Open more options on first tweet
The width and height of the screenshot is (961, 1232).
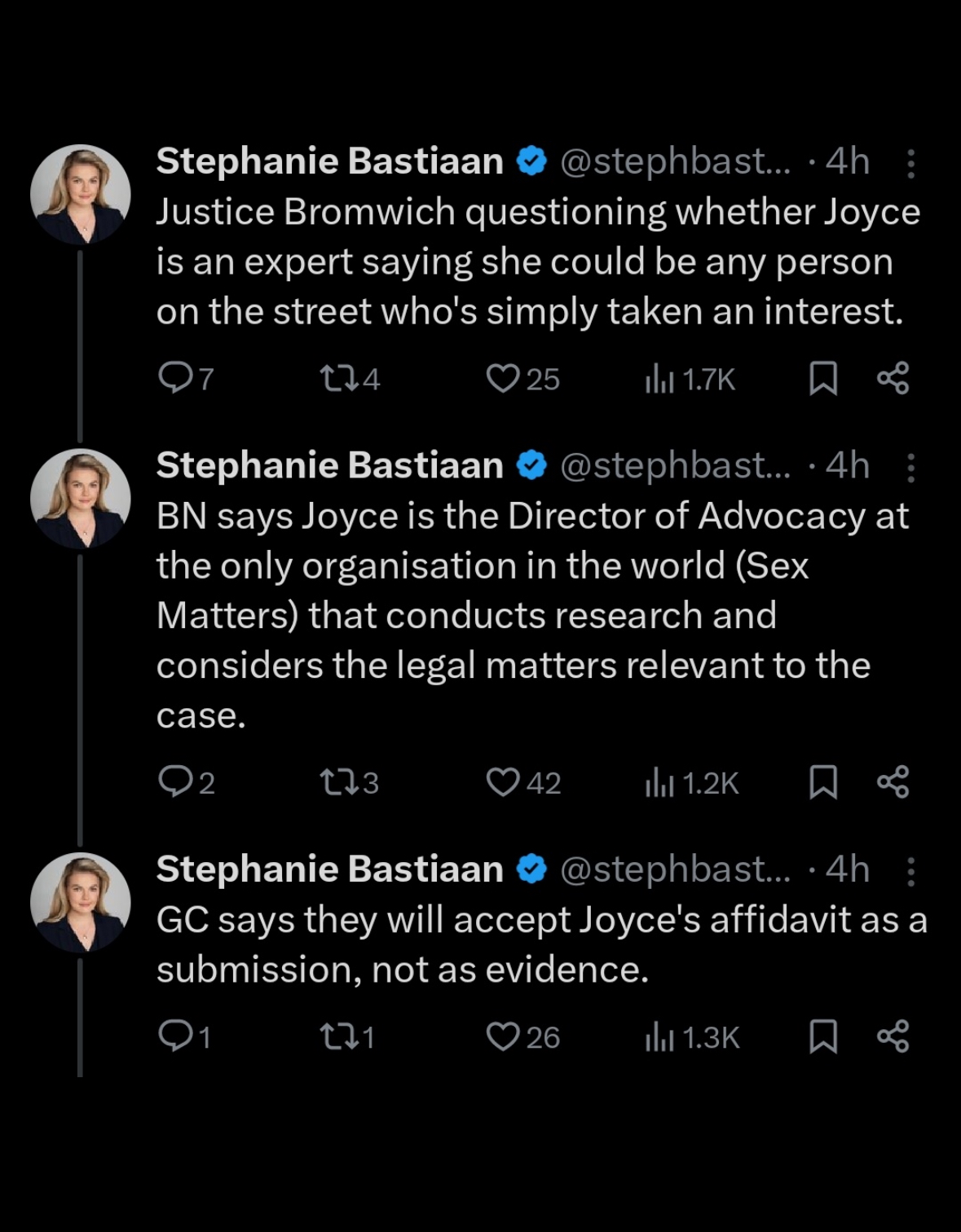tap(911, 163)
